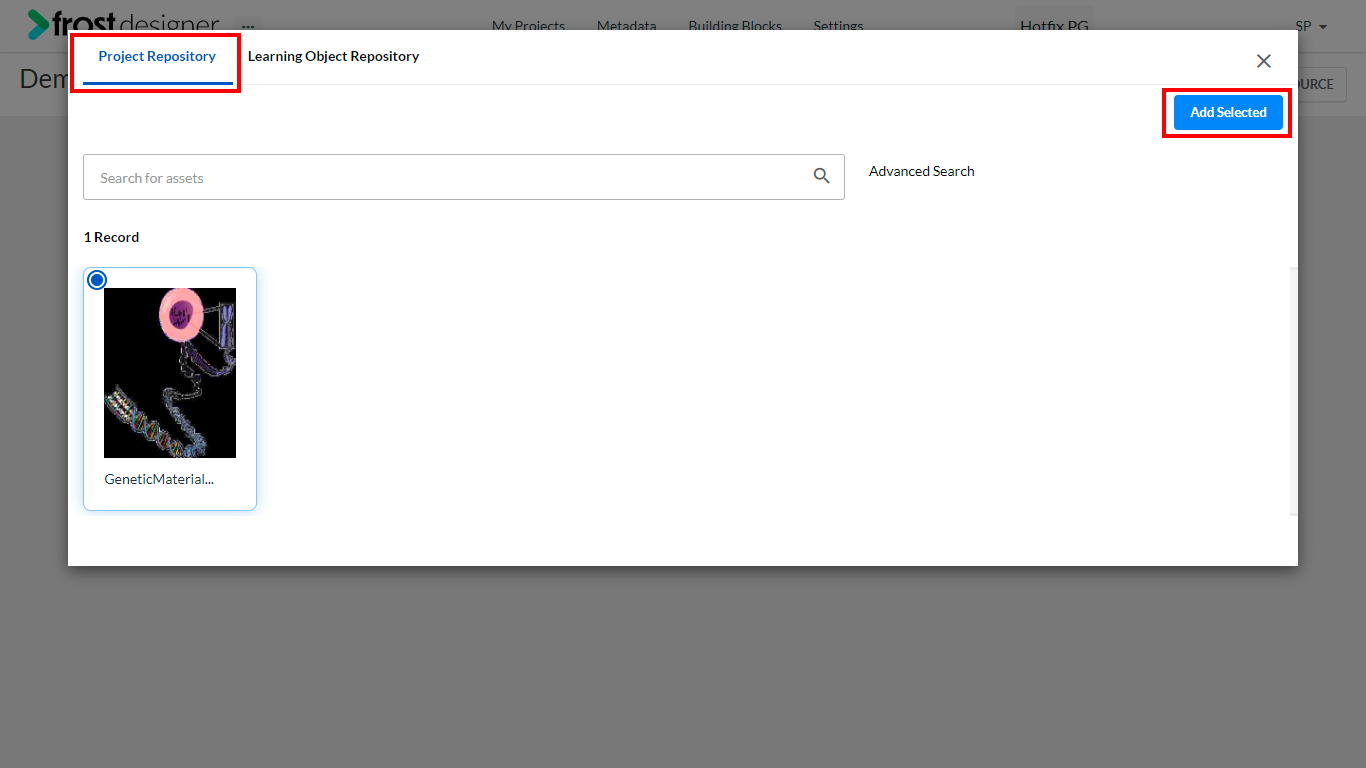
Task: Open Advanced Search
Action: click(921, 171)
